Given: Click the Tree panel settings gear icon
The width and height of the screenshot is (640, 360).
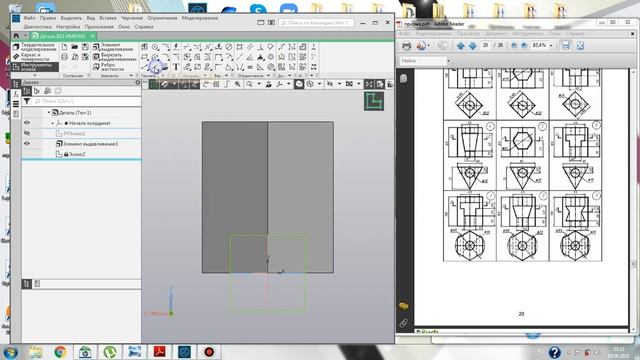Looking at the screenshot, I should point(138,82).
